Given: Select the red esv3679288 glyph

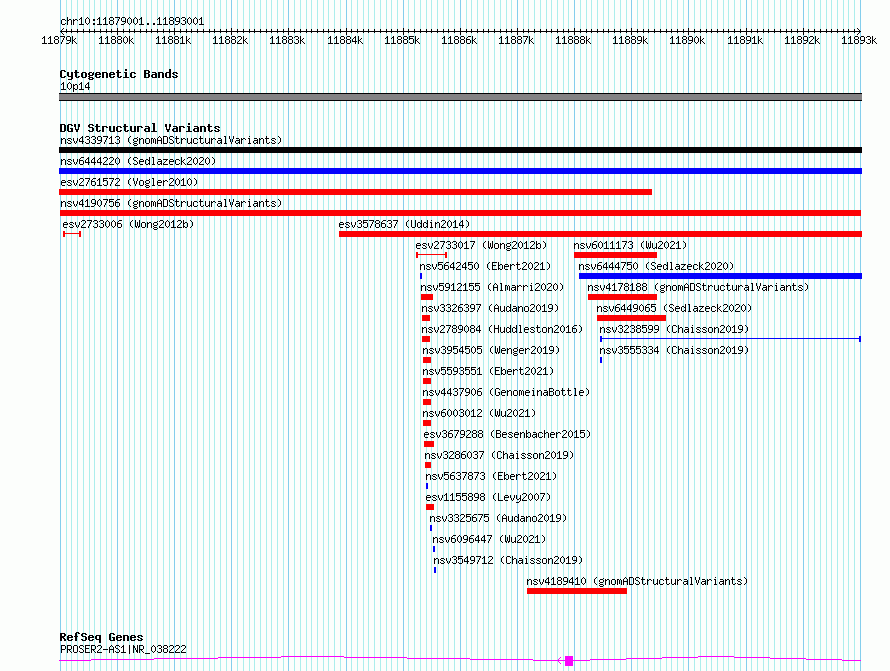Looking at the screenshot, I should [x=429, y=444].
